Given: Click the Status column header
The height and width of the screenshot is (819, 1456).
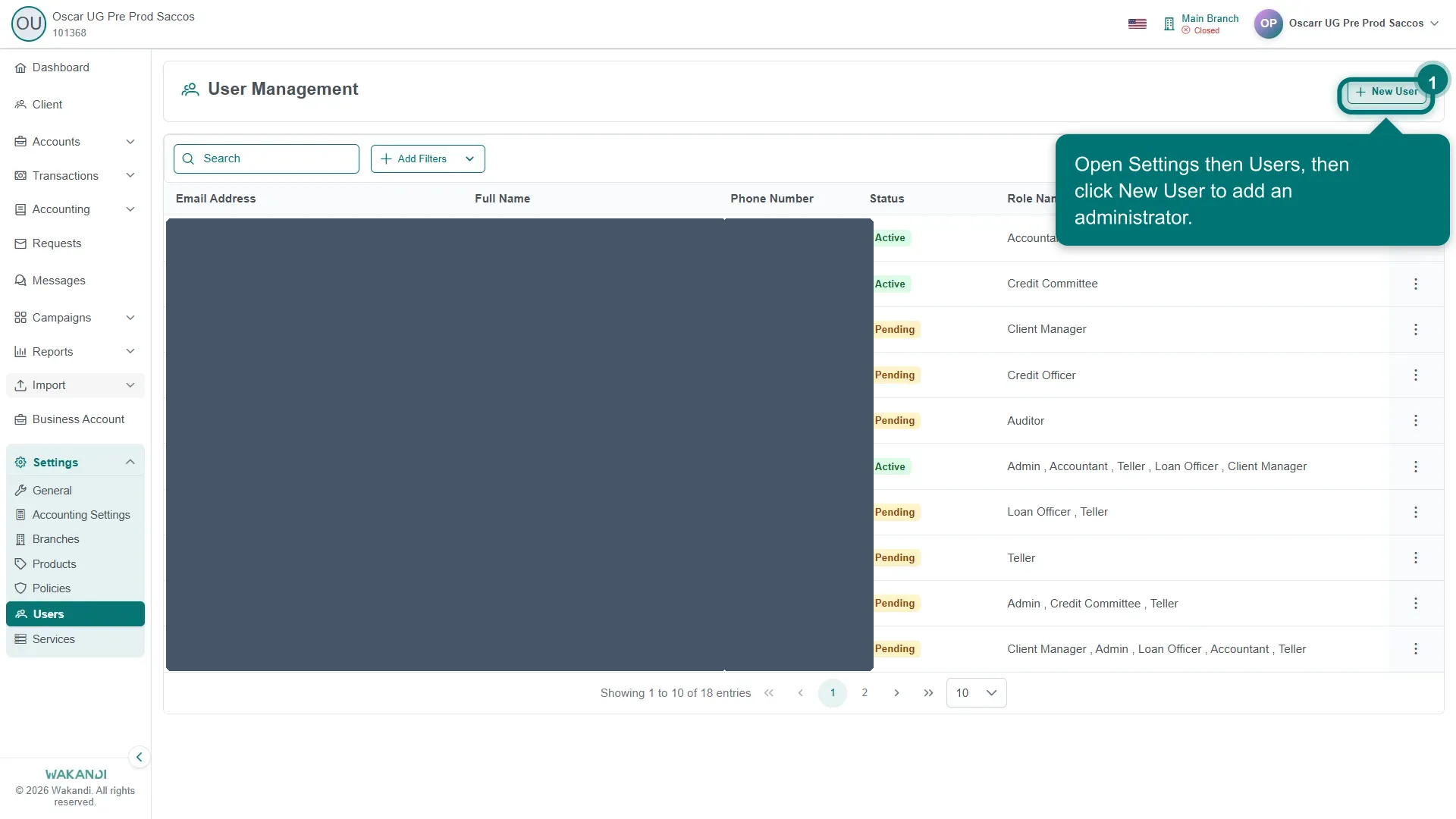Looking at the screenshot, I should (886, 199).
